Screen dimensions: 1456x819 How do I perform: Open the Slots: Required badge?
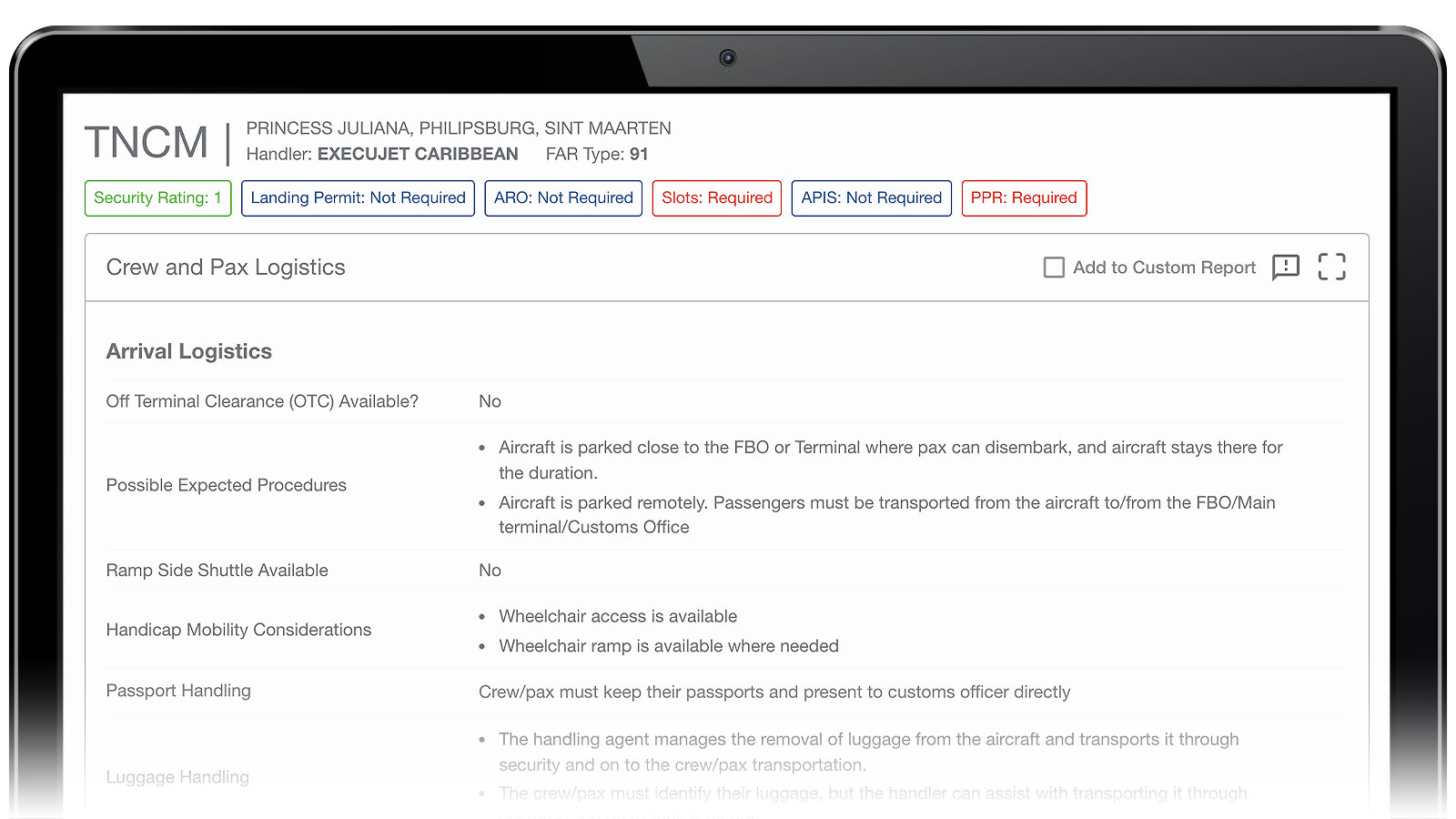tap(716, 198)
